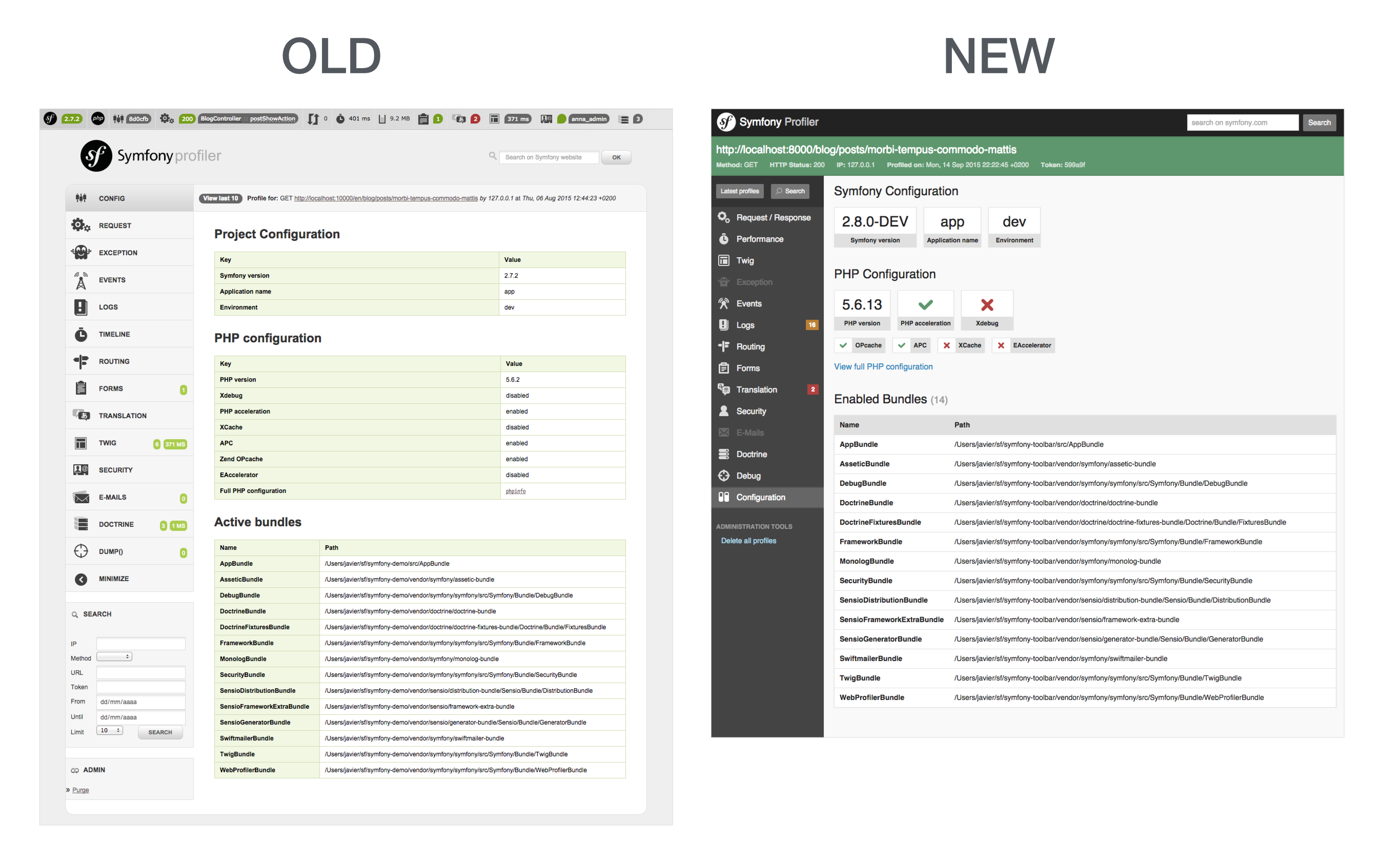1384x868 pixels.
Task: Click the 8d0cfb token badge
Action: click(x=138, y=119)
